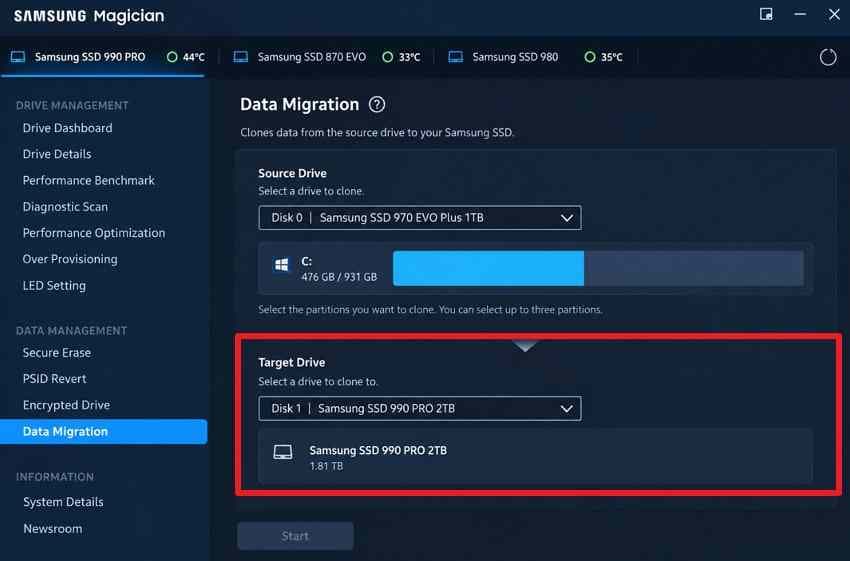The image size is (850, 561).
Task: Open LED Setting page
Action: [54, 286]
